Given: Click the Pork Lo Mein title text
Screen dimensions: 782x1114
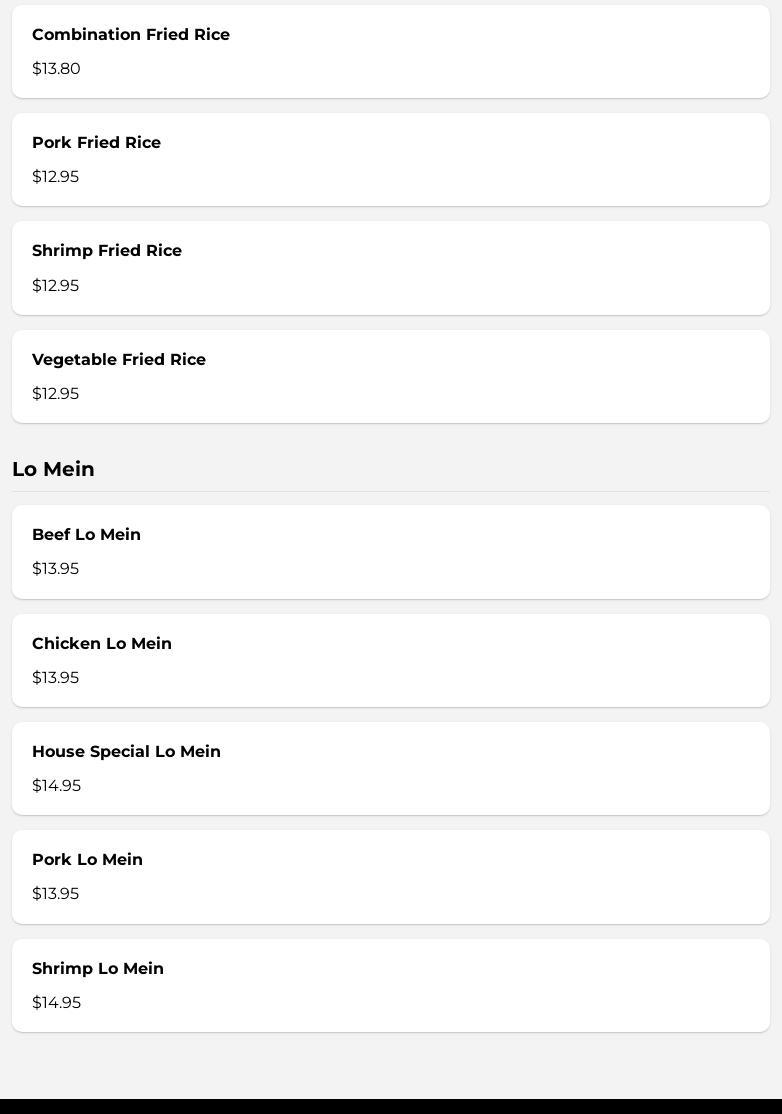Looking at the screenshot, I should click(x=87, y=860).
